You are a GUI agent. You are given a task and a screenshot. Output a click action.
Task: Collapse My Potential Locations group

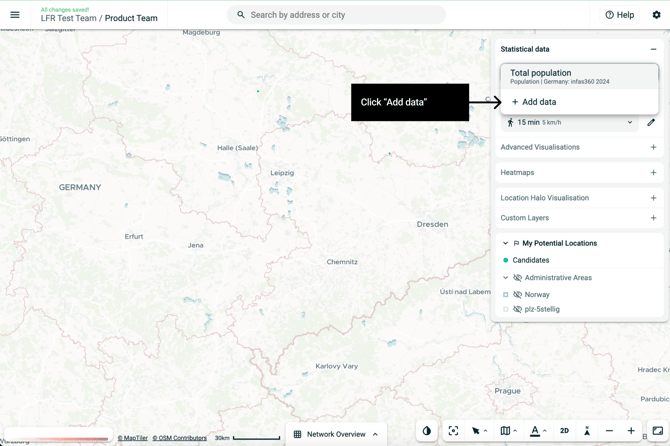pyautogui.click(x=505, y=243)
